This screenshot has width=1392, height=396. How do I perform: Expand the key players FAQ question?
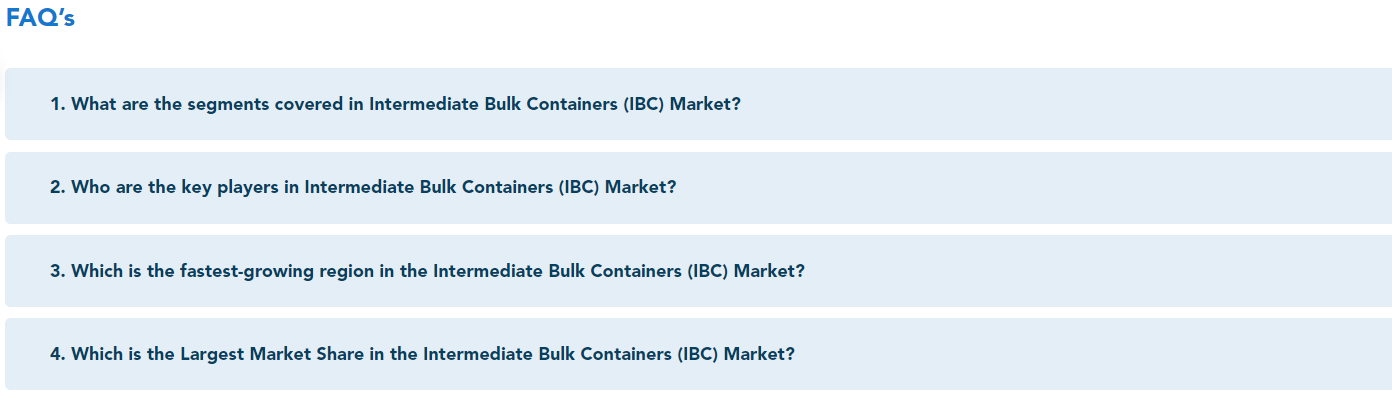(x=698, y=188)
